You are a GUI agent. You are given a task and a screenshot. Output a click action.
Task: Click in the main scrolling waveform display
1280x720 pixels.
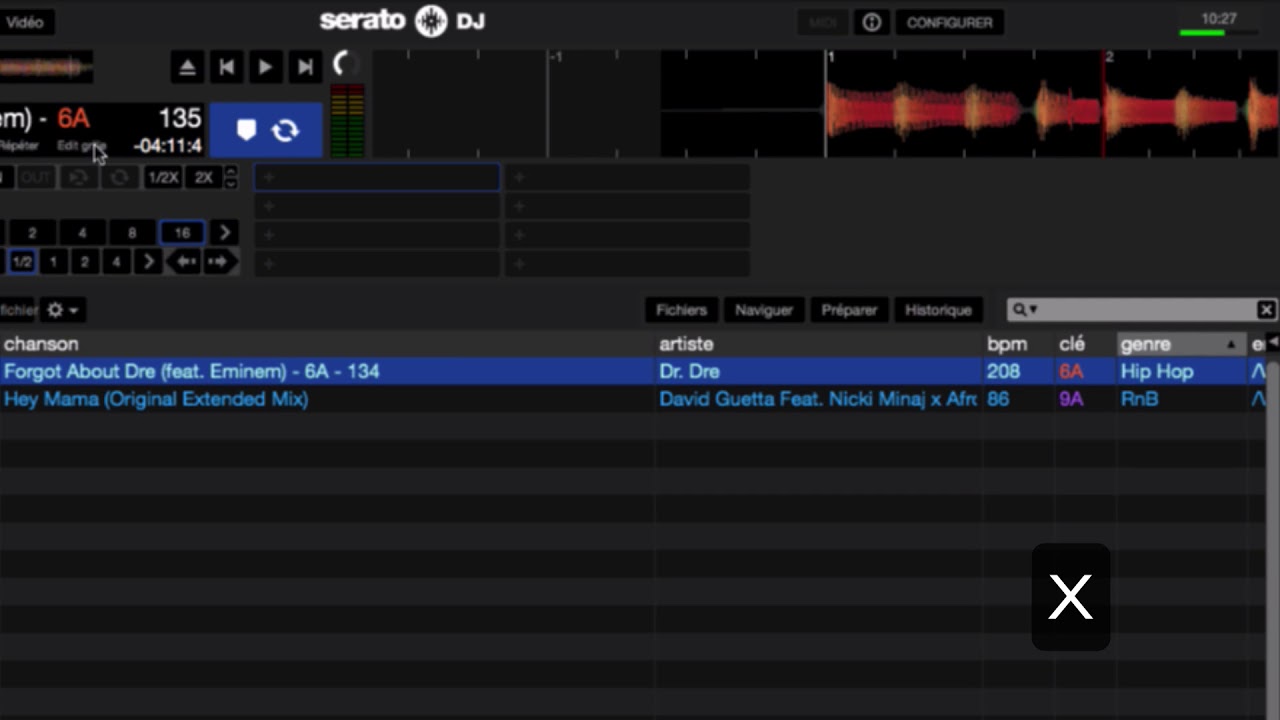pos(826,104)
